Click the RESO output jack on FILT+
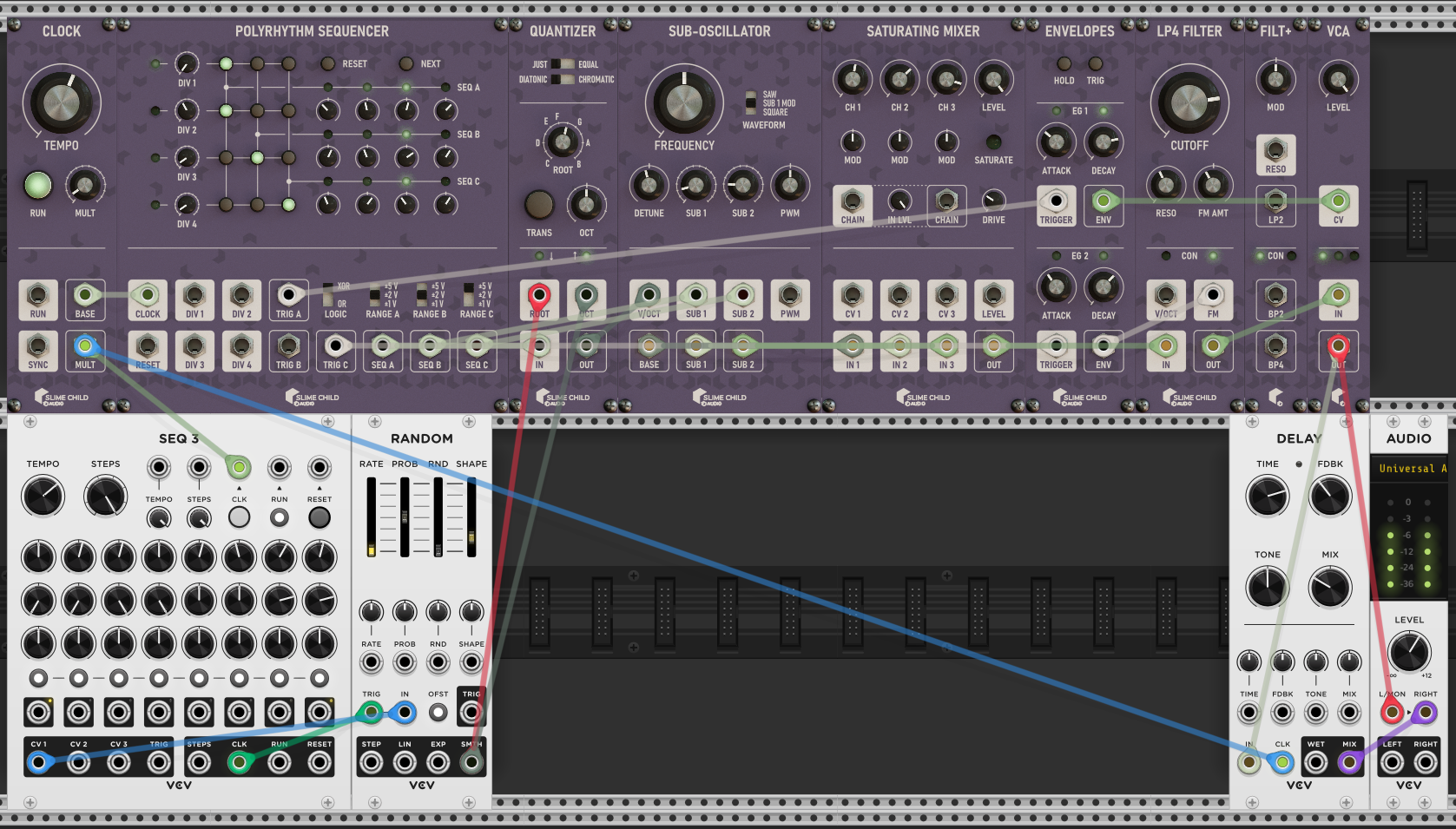 coord(1275,150)
